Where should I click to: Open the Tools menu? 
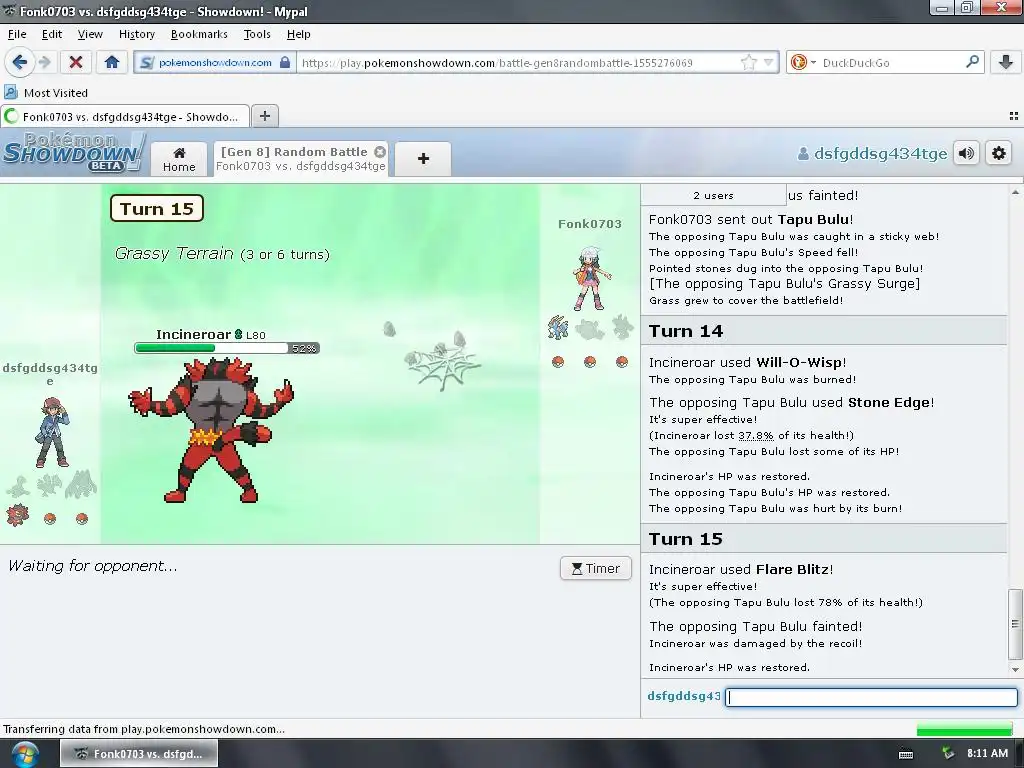257,34
